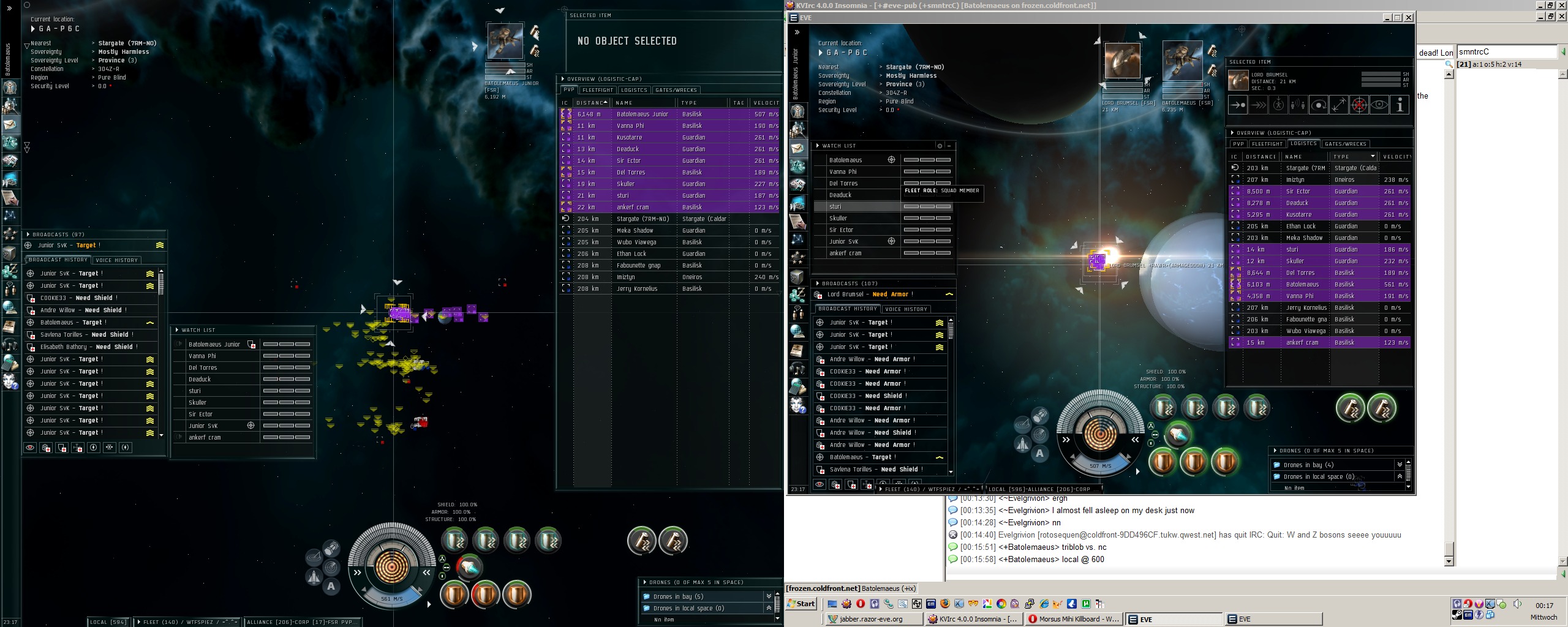Collapse the Watch List panel in left EVE client
The height and width of the screenshot is (627, 1568).
pyautogui.click(x=177, y=330)
